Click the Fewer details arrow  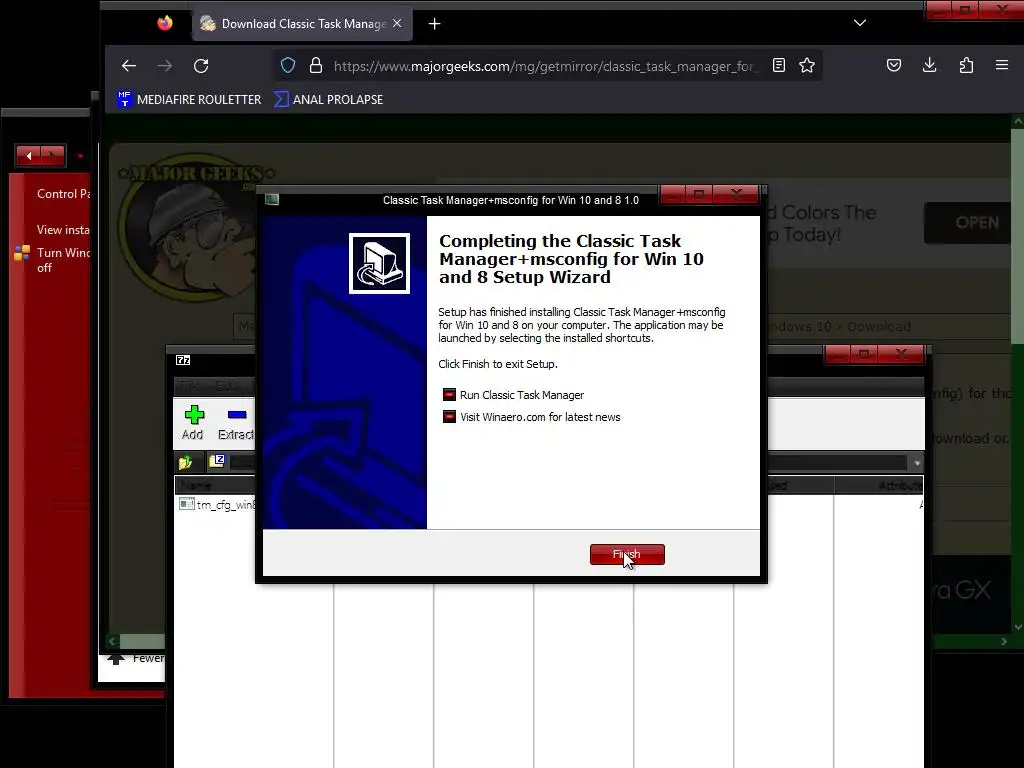116,658
